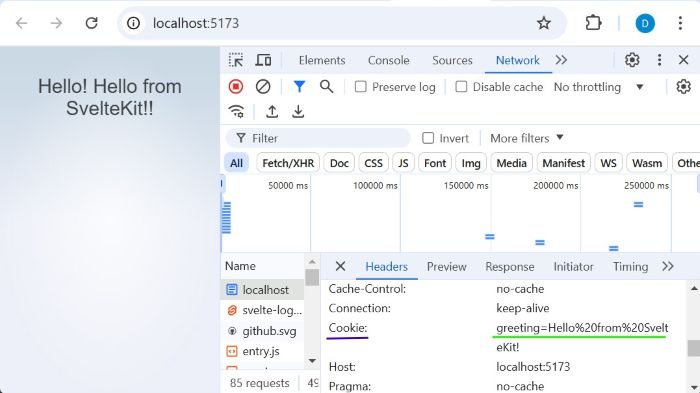700x393 pixels.
Task: Open the No throttling dropdown
Action: coord(598,87)
